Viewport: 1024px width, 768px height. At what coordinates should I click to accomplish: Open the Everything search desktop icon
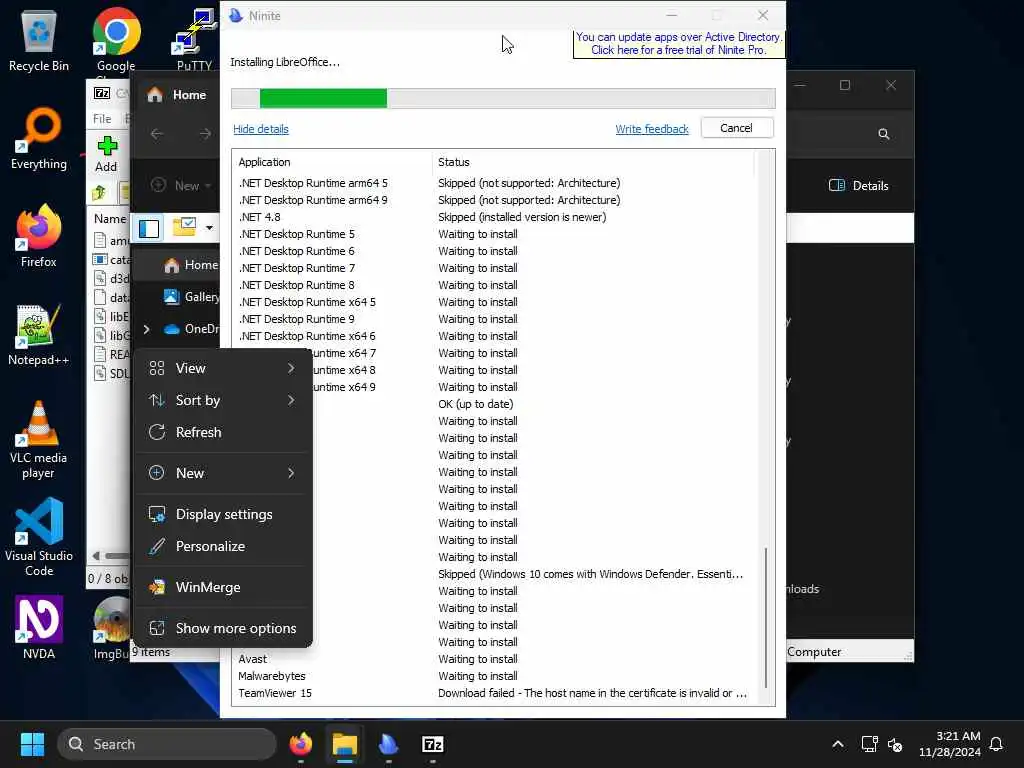[x=39, y=138]
